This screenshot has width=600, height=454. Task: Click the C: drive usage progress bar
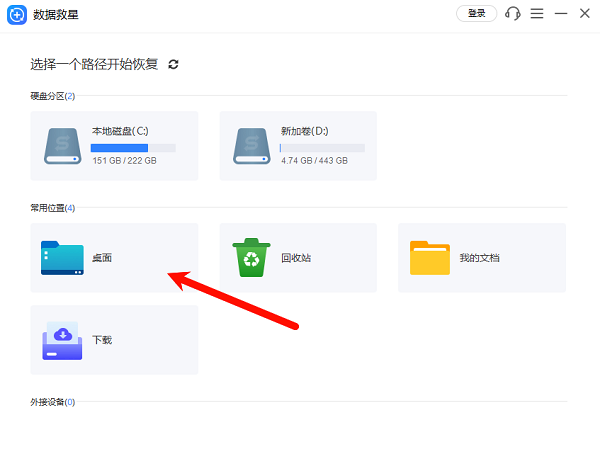pyautogui.click(x=133, y=148)
